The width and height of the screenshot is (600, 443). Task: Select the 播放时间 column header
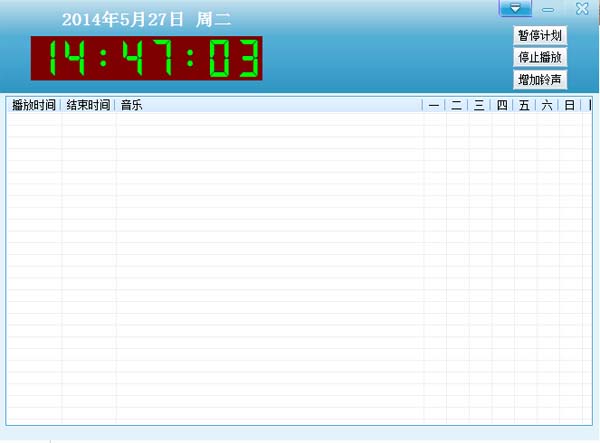(34, 105)
